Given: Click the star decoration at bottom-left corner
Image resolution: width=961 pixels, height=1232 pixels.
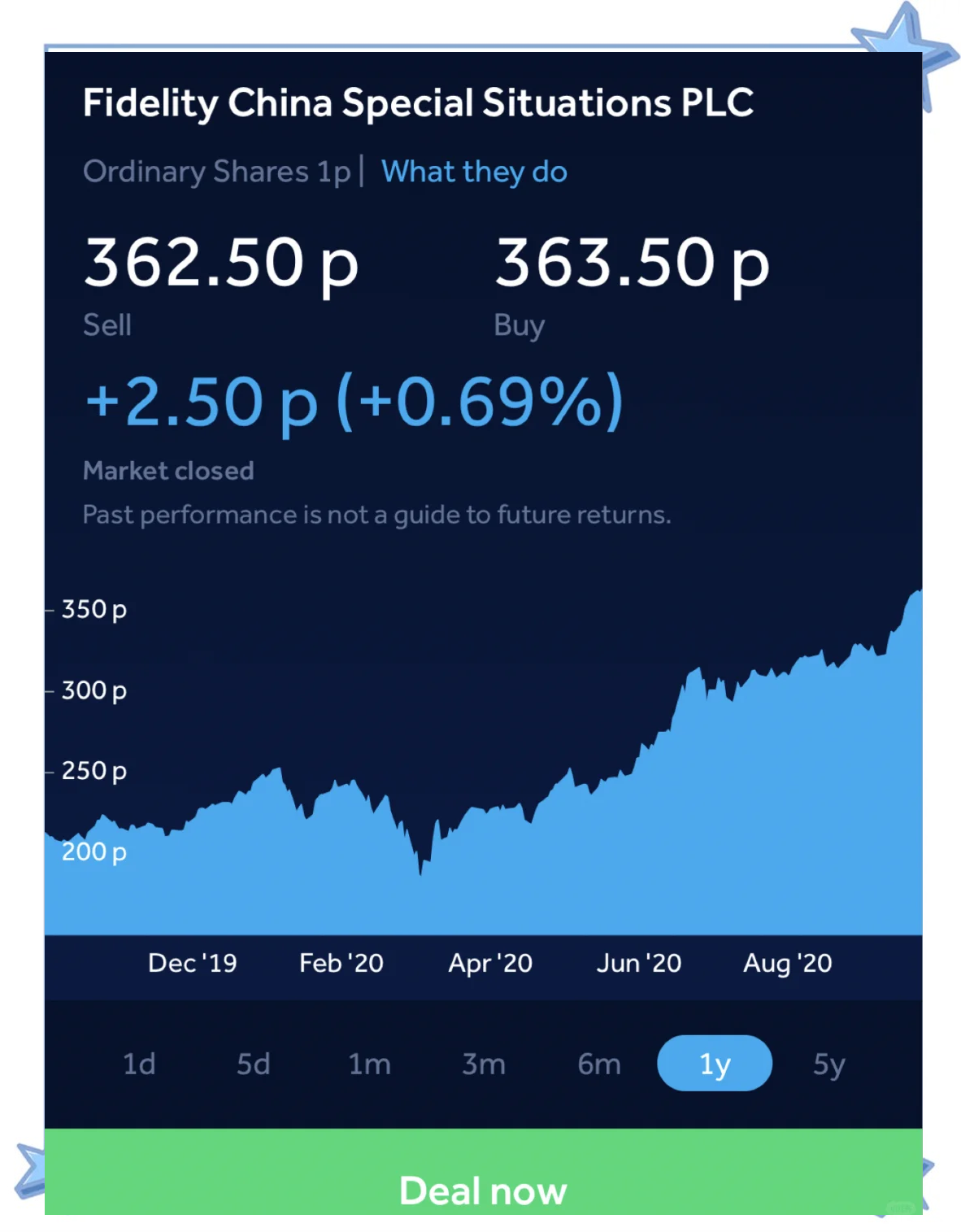Looking at the screenshot, I should point(31,1170).
